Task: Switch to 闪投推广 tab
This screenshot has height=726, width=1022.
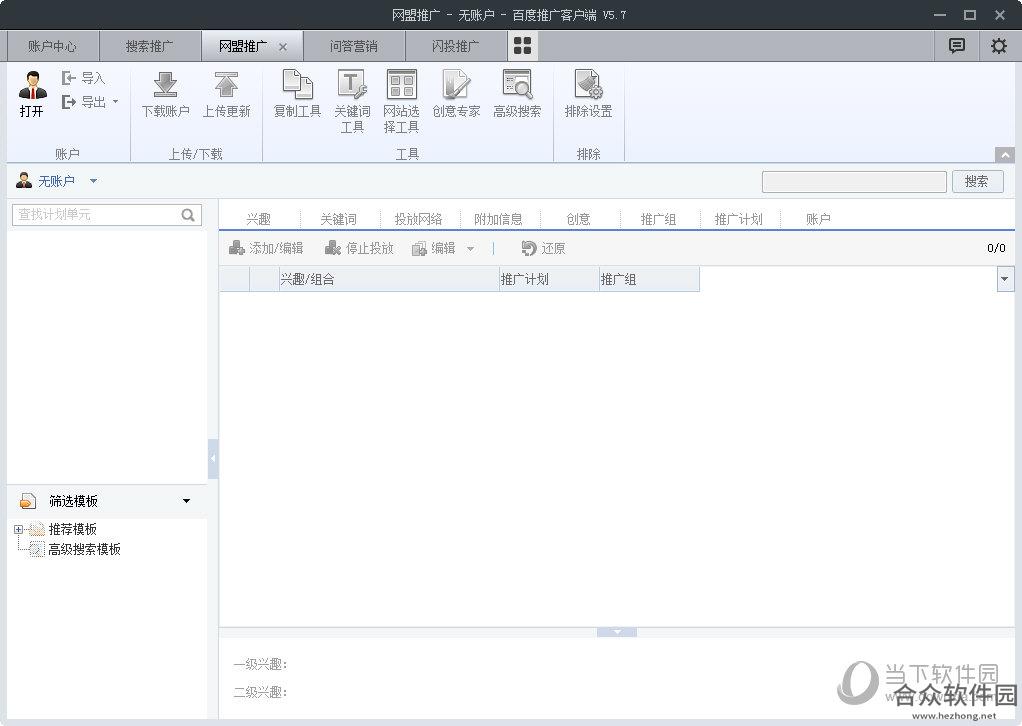Action: tap(456, 46)
